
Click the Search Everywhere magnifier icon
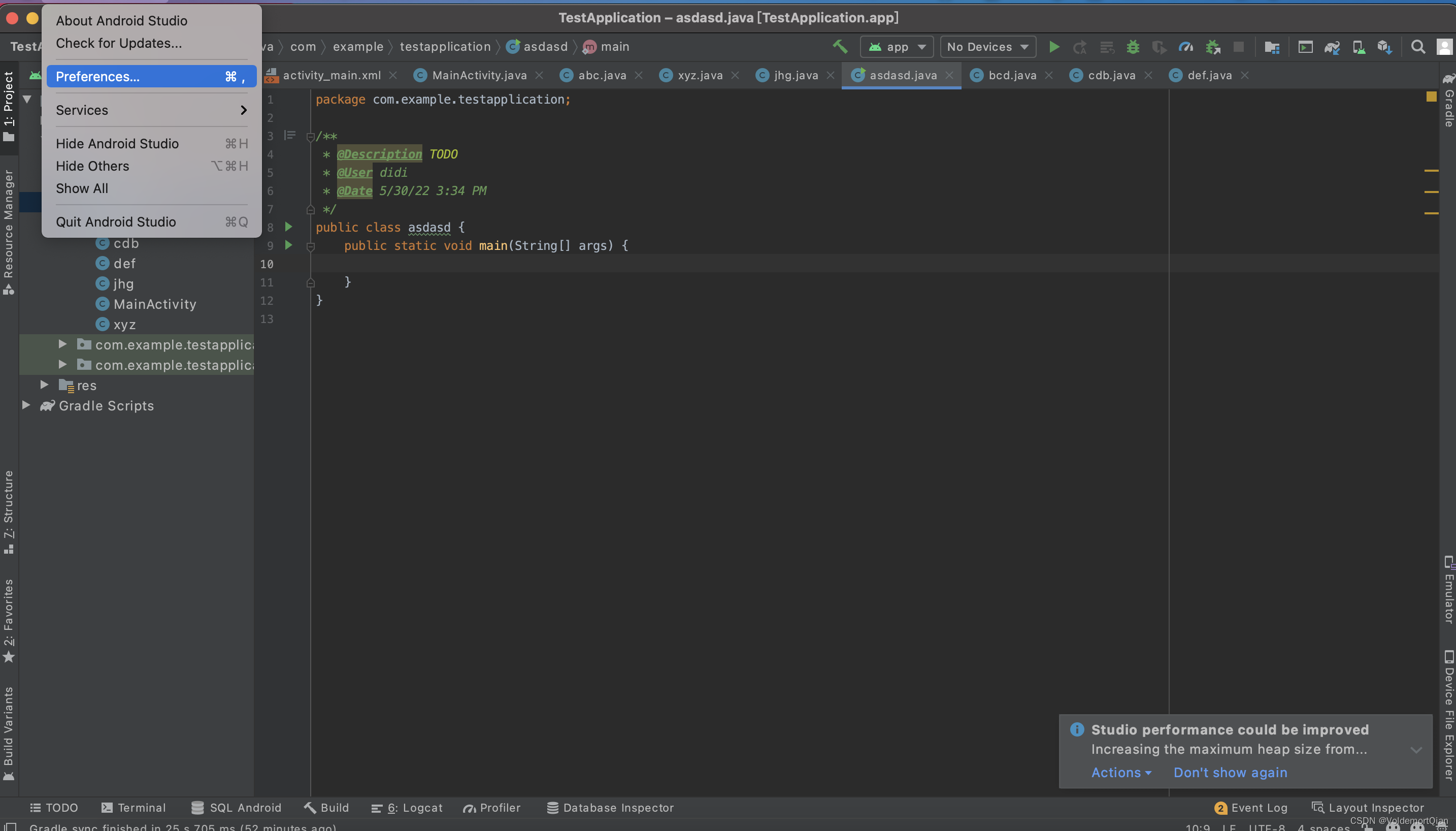1418,47
